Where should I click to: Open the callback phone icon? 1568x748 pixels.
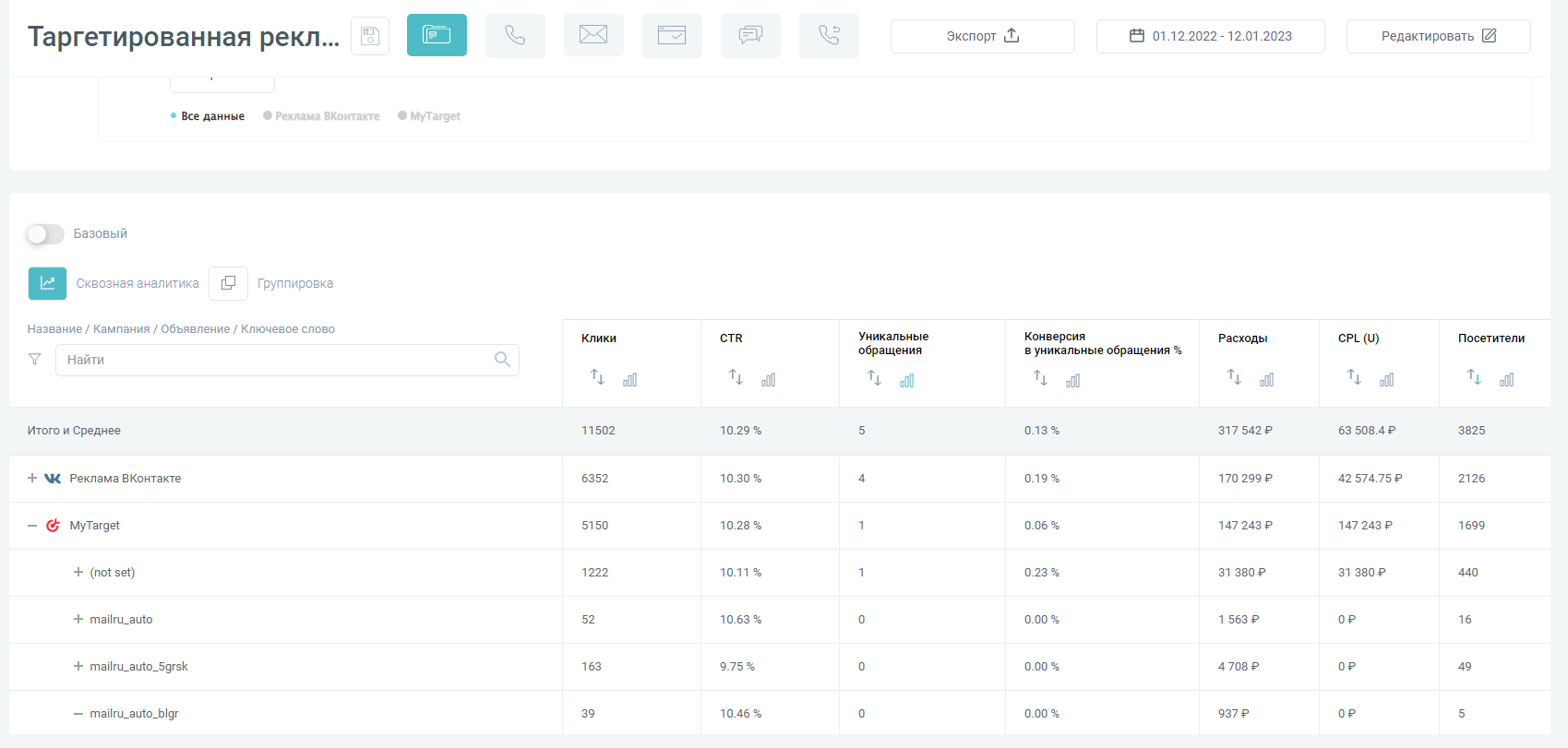click(829, 36)
